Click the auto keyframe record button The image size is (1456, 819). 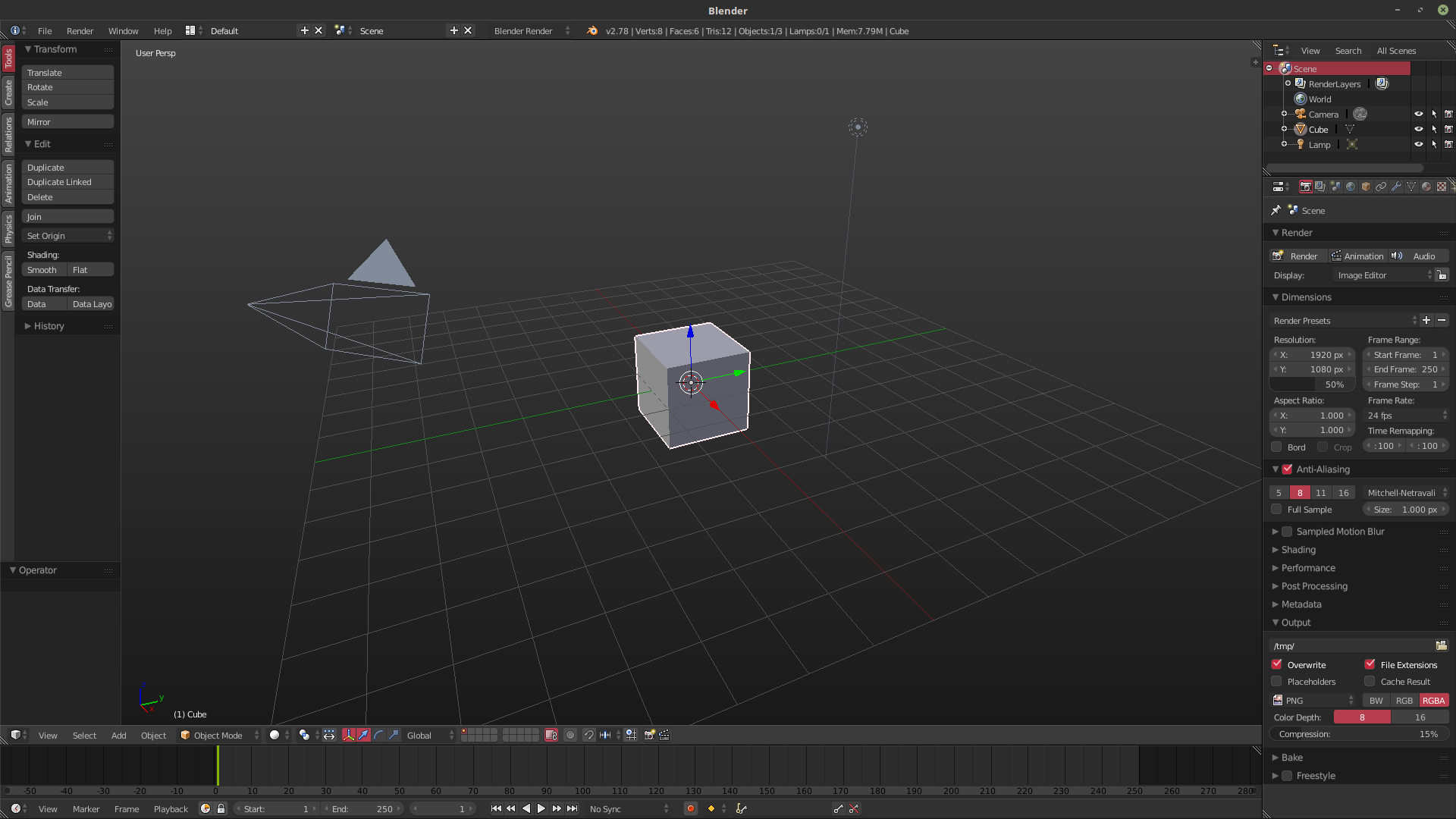690,808
